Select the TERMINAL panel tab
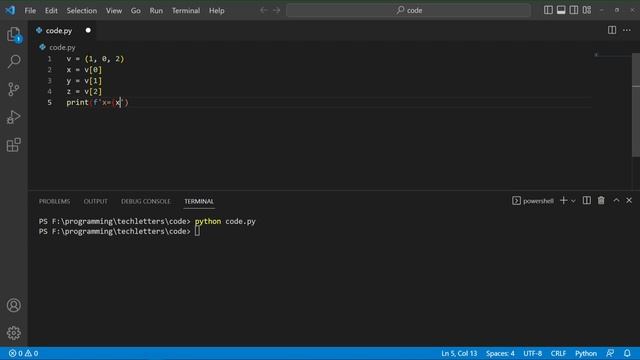This screenshot has height=360, width=640. click(199, 201)
